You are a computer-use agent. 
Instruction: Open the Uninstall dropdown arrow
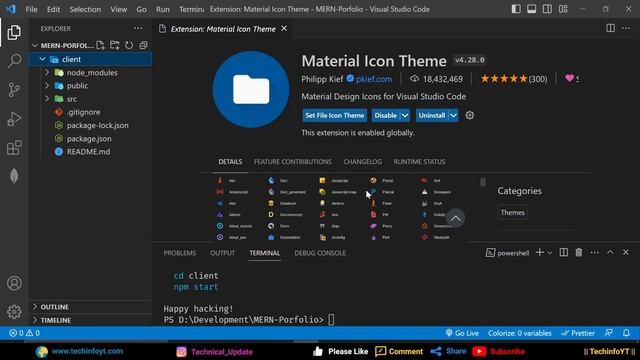pyautogui.click(x=453, y=116)
